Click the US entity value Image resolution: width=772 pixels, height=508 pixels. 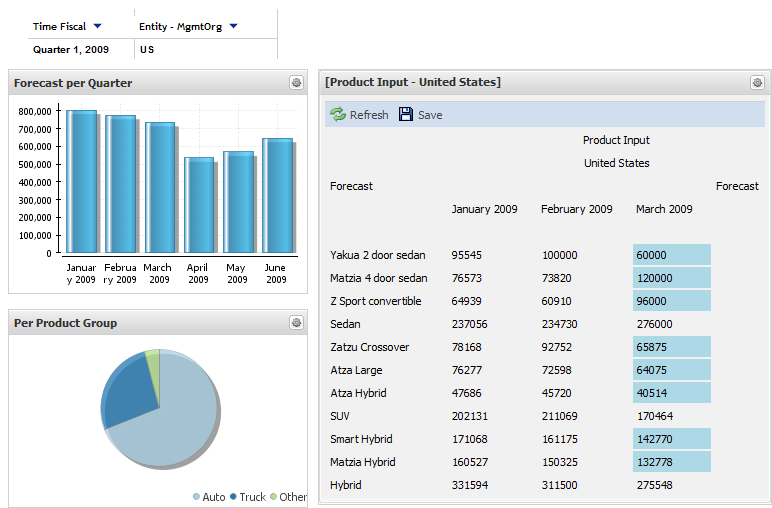coord(147,49)
